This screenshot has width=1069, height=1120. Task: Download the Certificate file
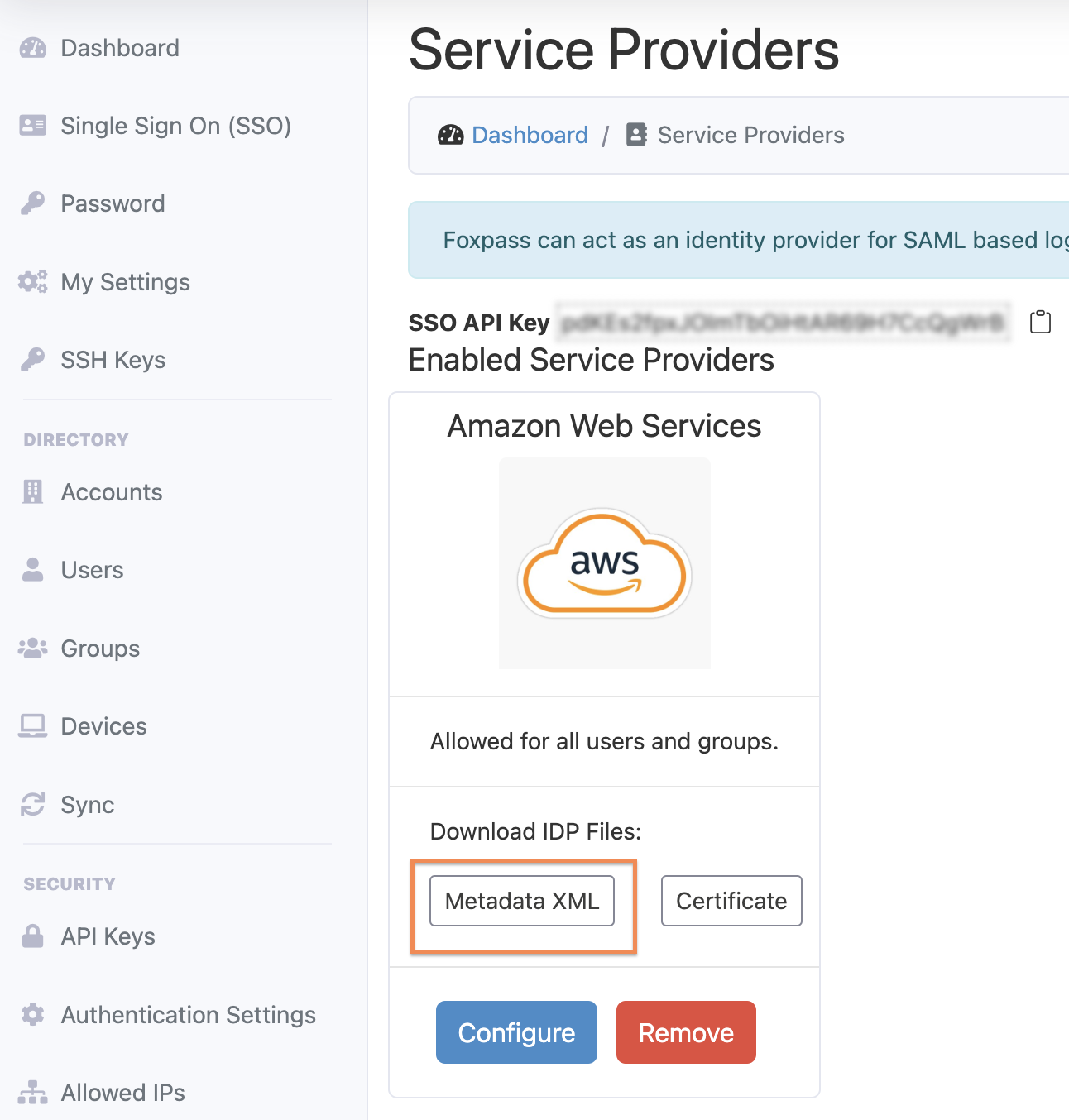pos(731,901)
